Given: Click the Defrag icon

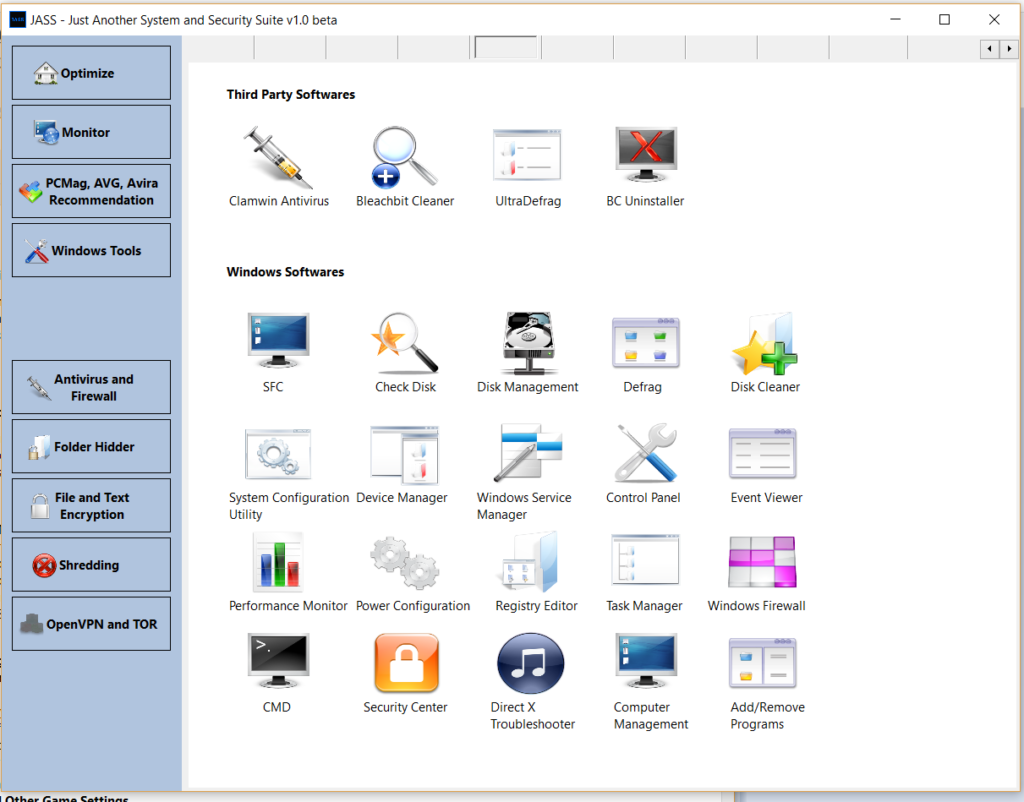Looking at the screenshot, I should pyautogui.click(x=645, y=343).
